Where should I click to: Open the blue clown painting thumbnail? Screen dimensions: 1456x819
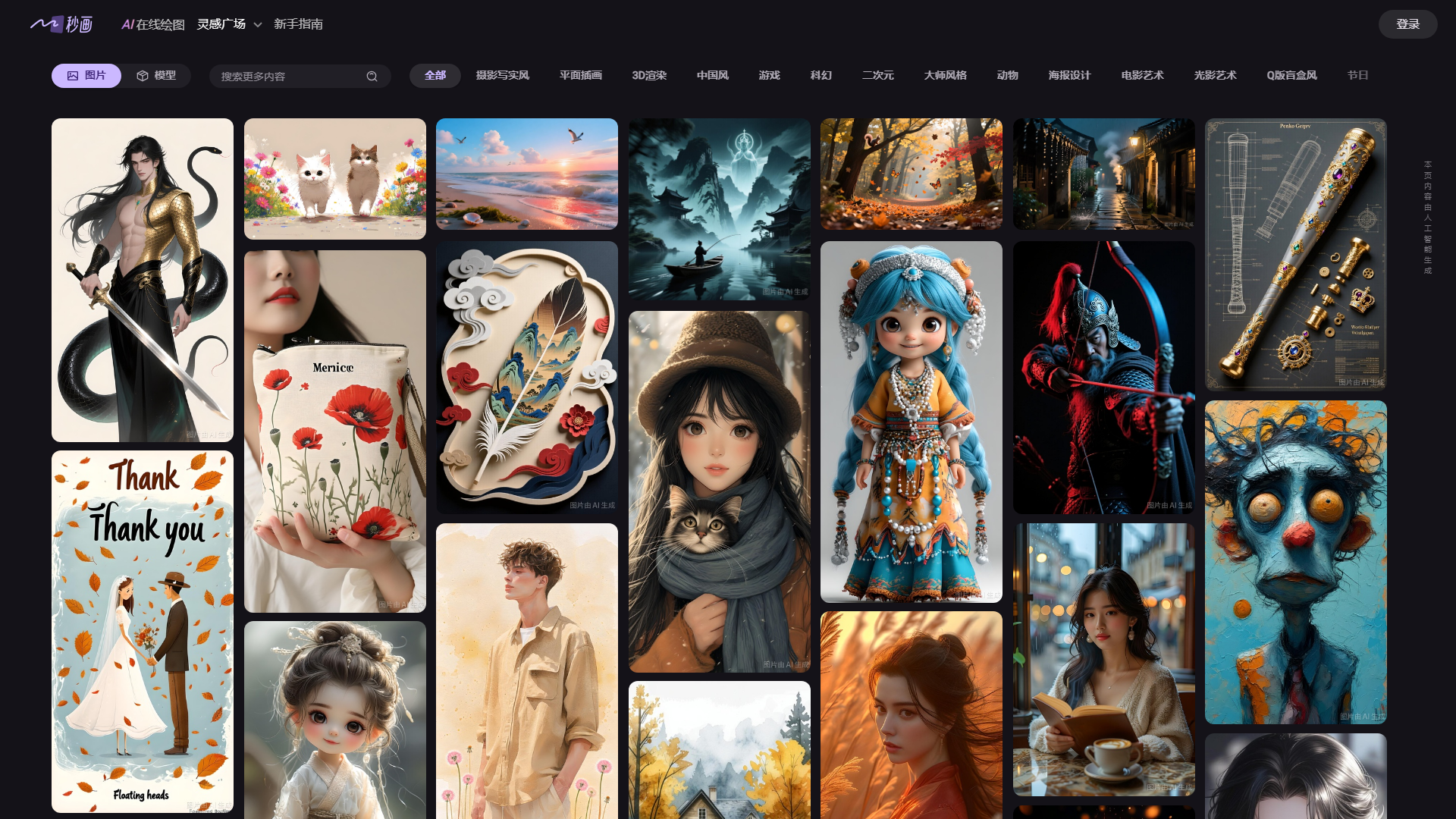click(1295, 562)
